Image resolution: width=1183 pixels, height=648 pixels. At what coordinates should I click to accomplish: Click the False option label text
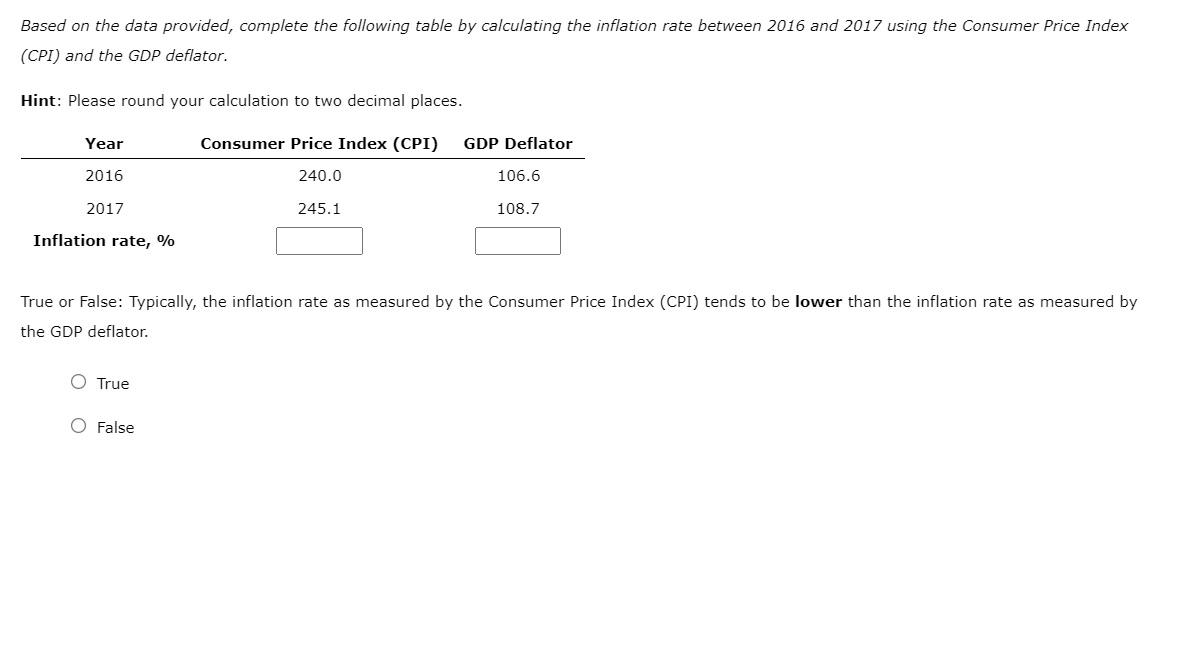point(115,427)
